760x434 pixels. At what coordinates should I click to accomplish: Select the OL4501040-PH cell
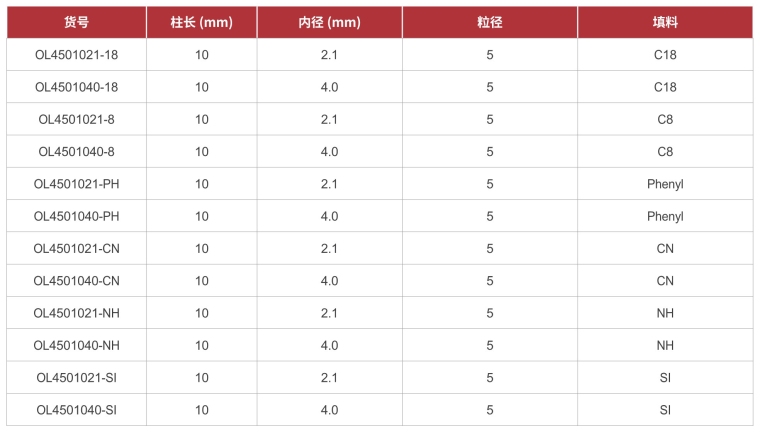click(x=76, y=216)
